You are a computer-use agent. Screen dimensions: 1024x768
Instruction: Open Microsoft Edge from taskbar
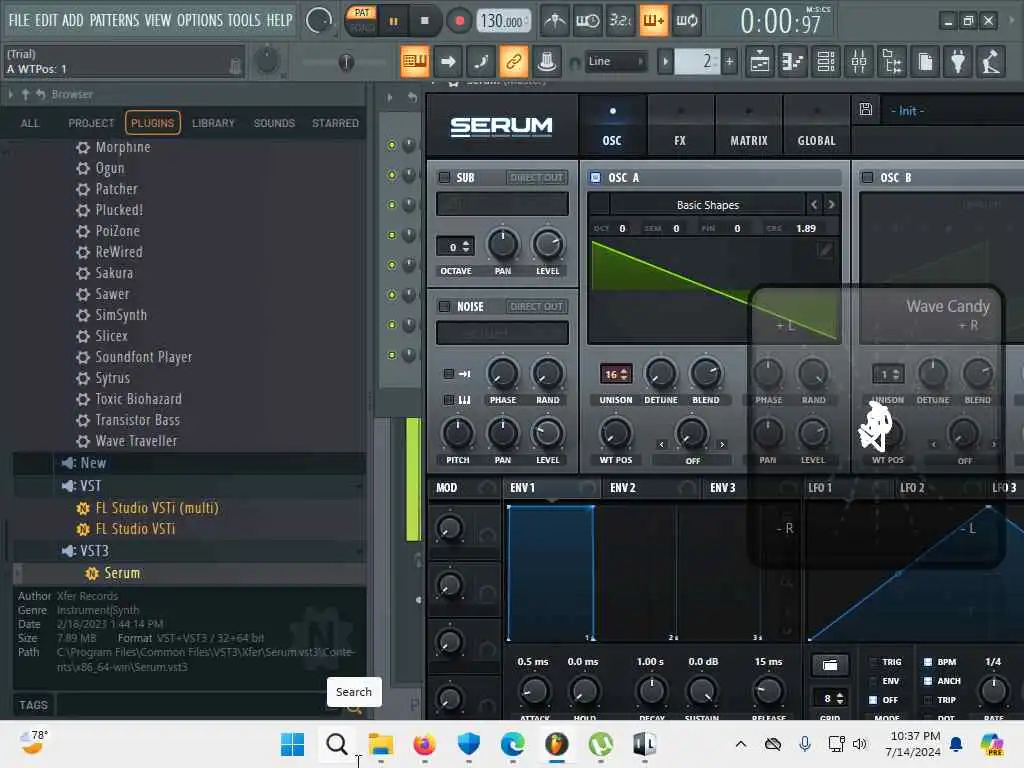513,744
